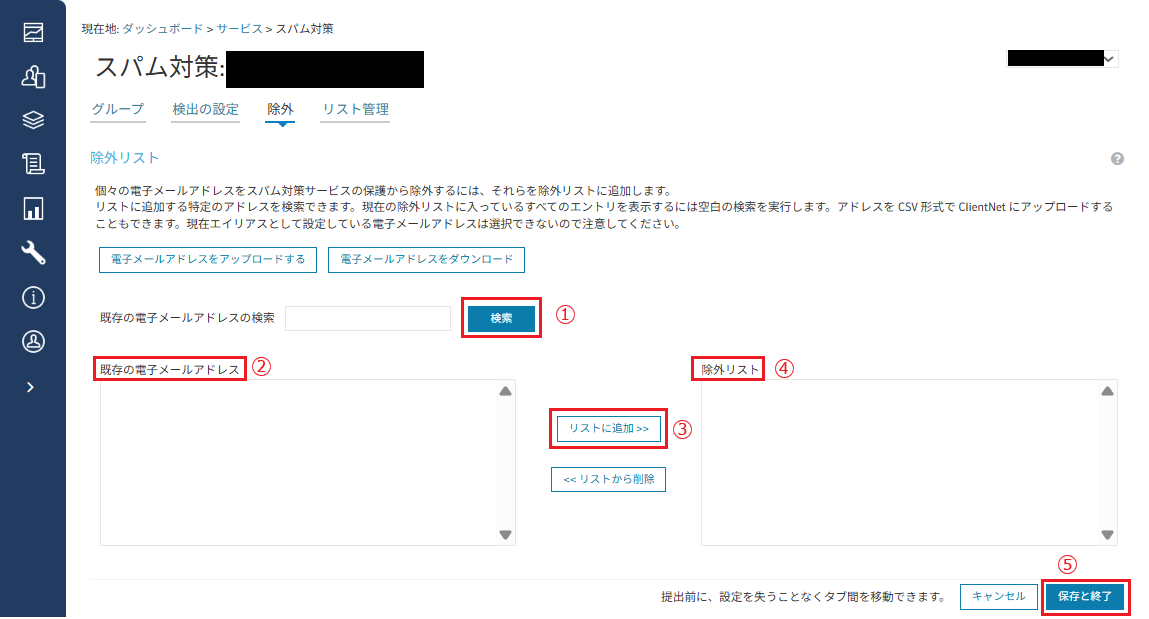Open the information icon in sidebar

pyautogui.click(x=33, y=297)
